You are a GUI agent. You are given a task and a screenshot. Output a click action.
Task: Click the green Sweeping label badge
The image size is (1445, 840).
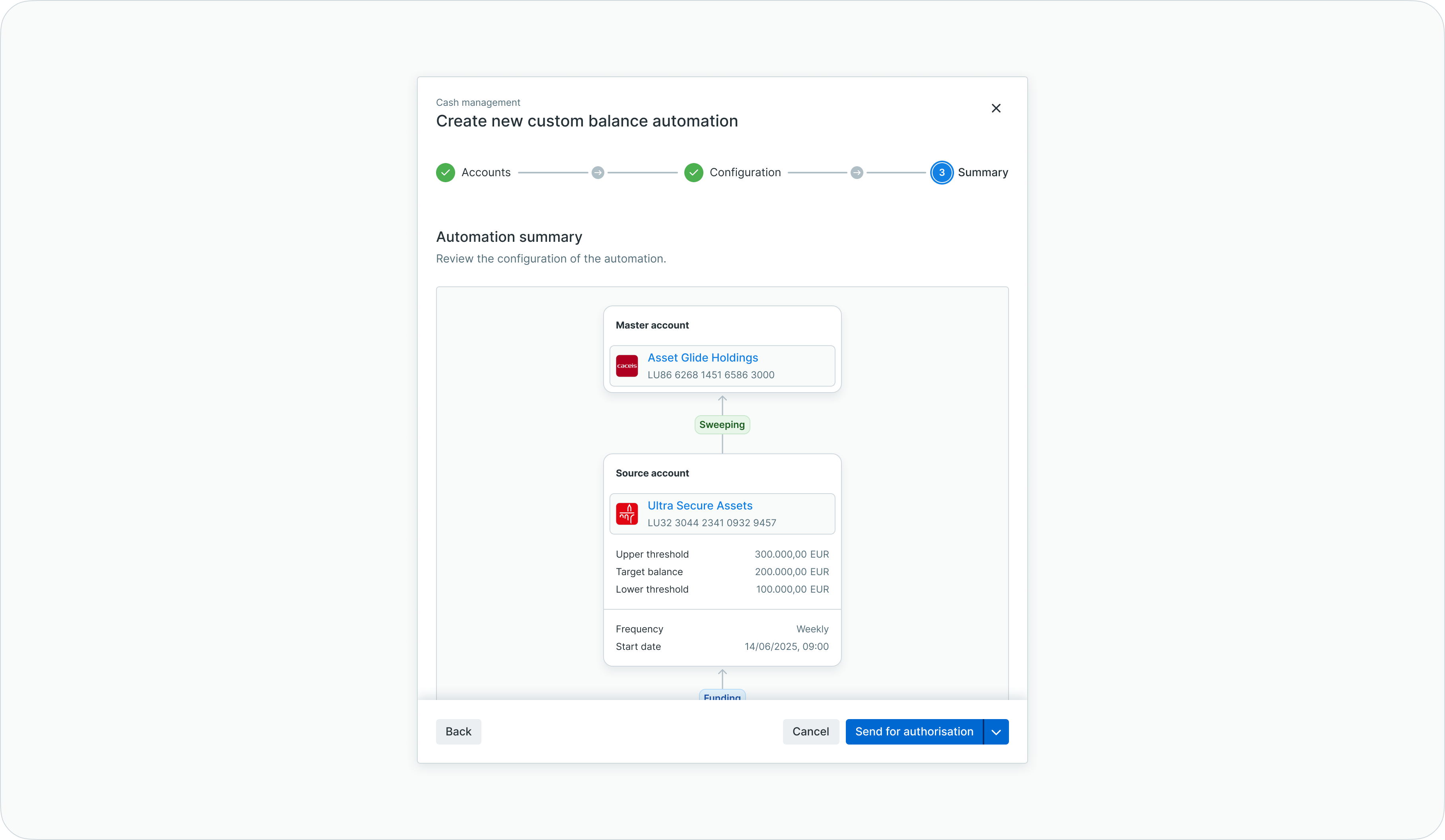click(722, 425)
